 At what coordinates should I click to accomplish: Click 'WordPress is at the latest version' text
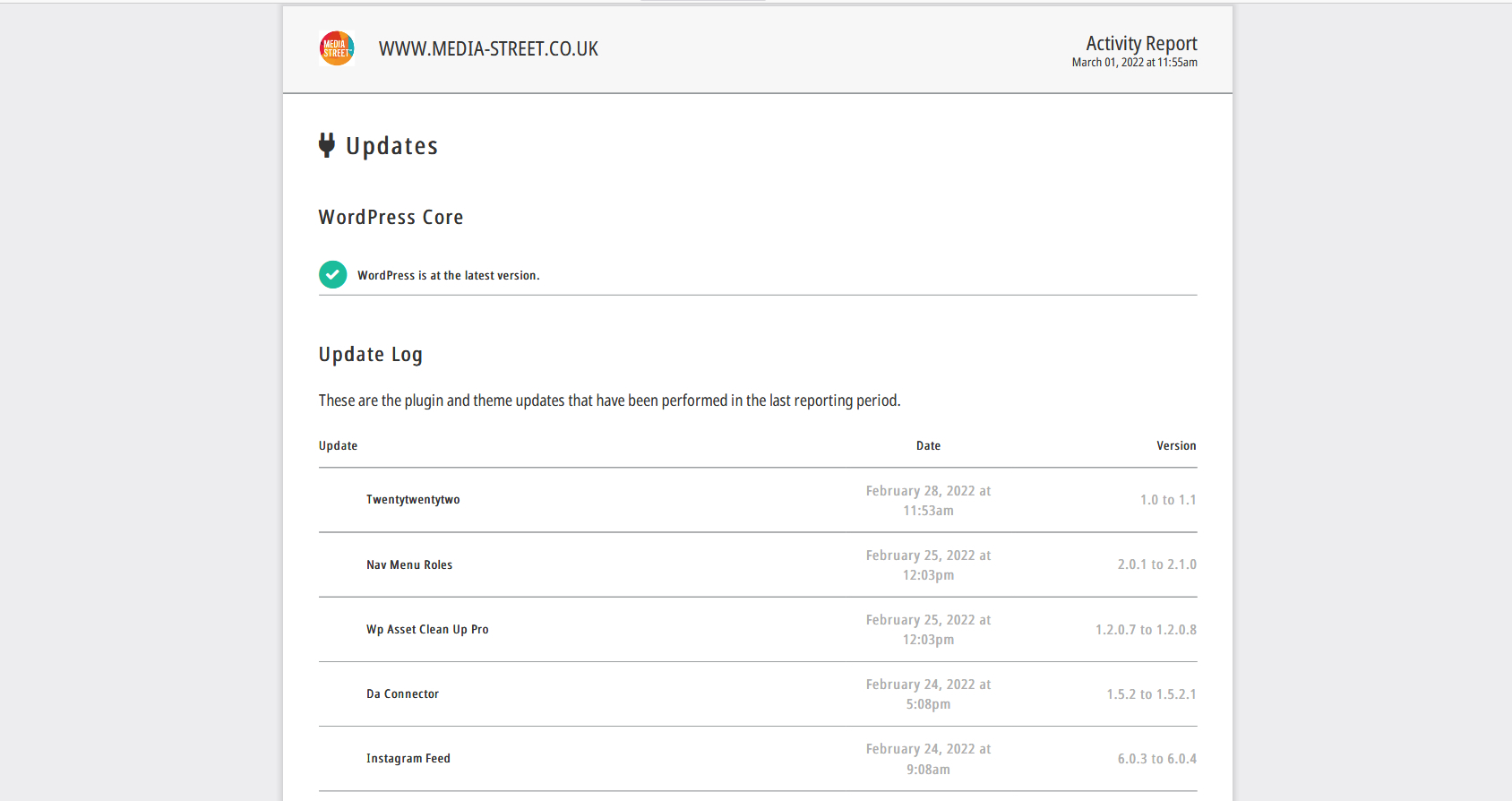448,276
